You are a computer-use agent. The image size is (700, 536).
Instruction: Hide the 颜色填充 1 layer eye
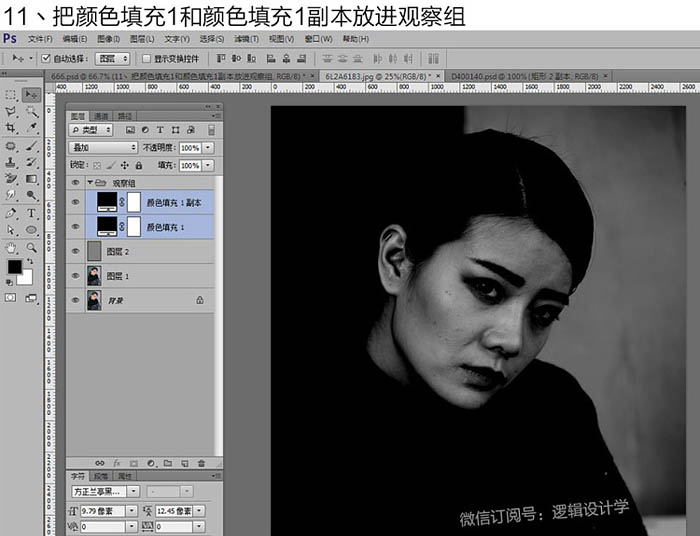click(75, 227)
